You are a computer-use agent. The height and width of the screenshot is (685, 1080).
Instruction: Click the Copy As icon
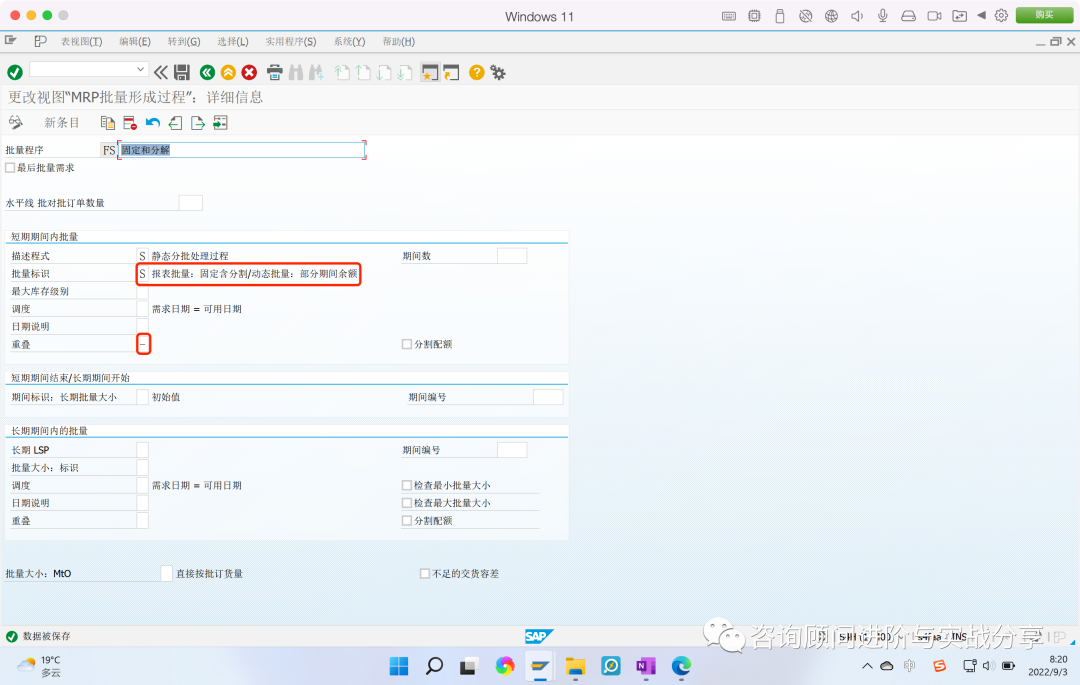(107, 123)
